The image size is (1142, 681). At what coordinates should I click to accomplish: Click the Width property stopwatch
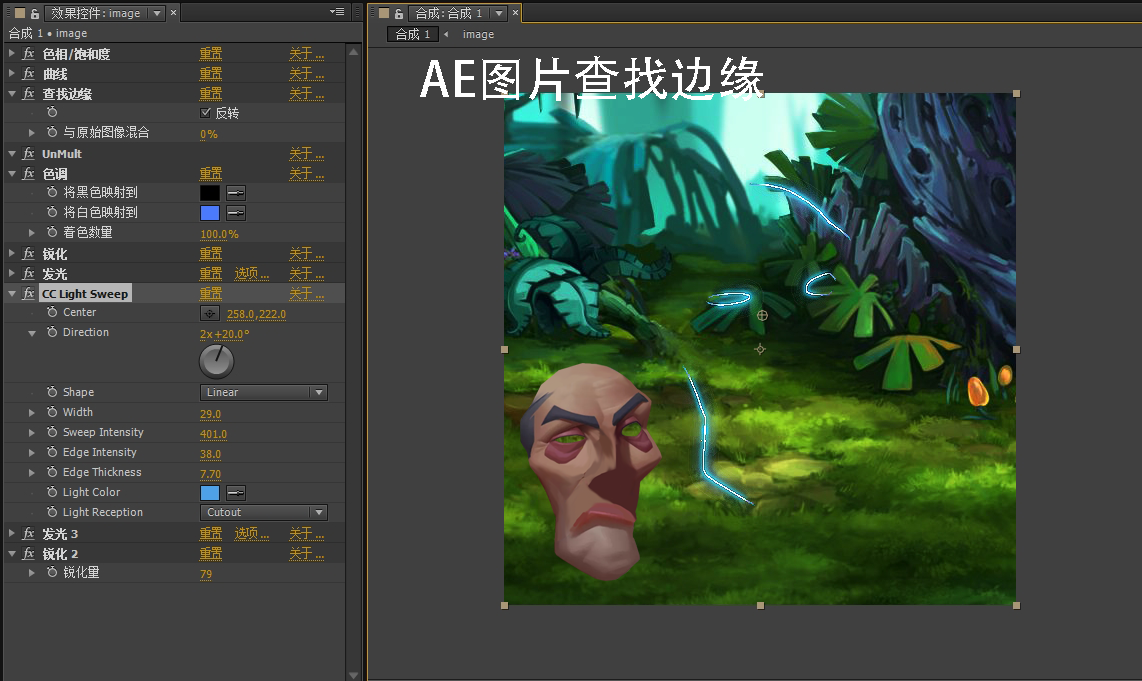pos(52,412)
